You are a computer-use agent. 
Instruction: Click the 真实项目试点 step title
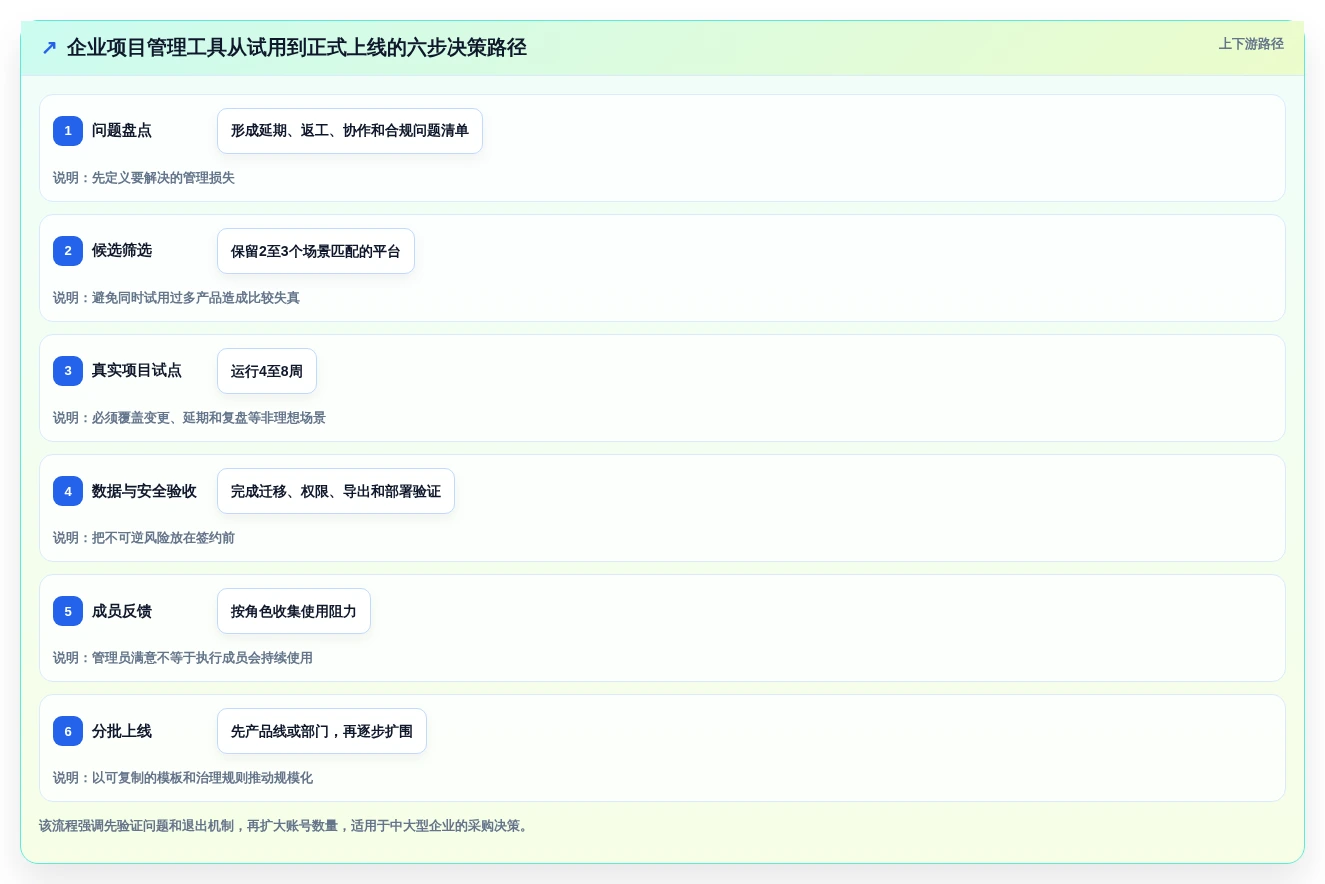tap(137, 371)
